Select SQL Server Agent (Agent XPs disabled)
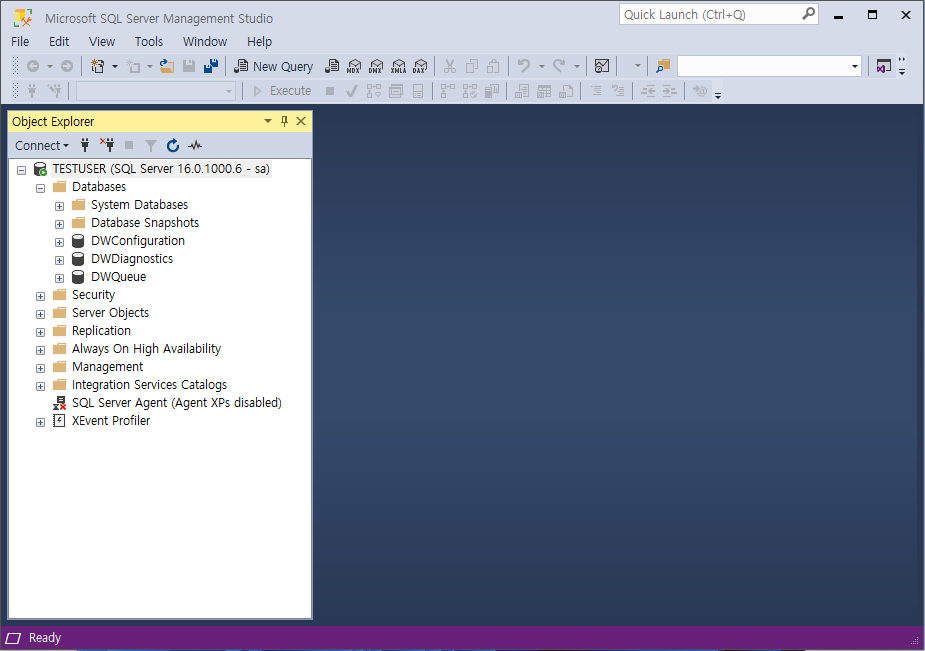925x651 pixels. (176, 403)
